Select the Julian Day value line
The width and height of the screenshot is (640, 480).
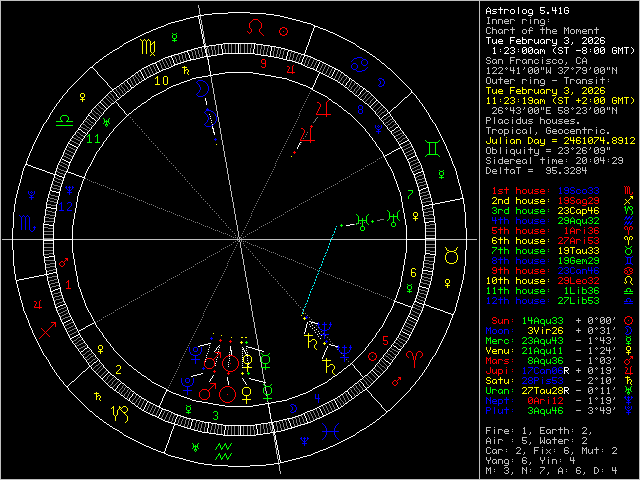[x=558, y=140]
